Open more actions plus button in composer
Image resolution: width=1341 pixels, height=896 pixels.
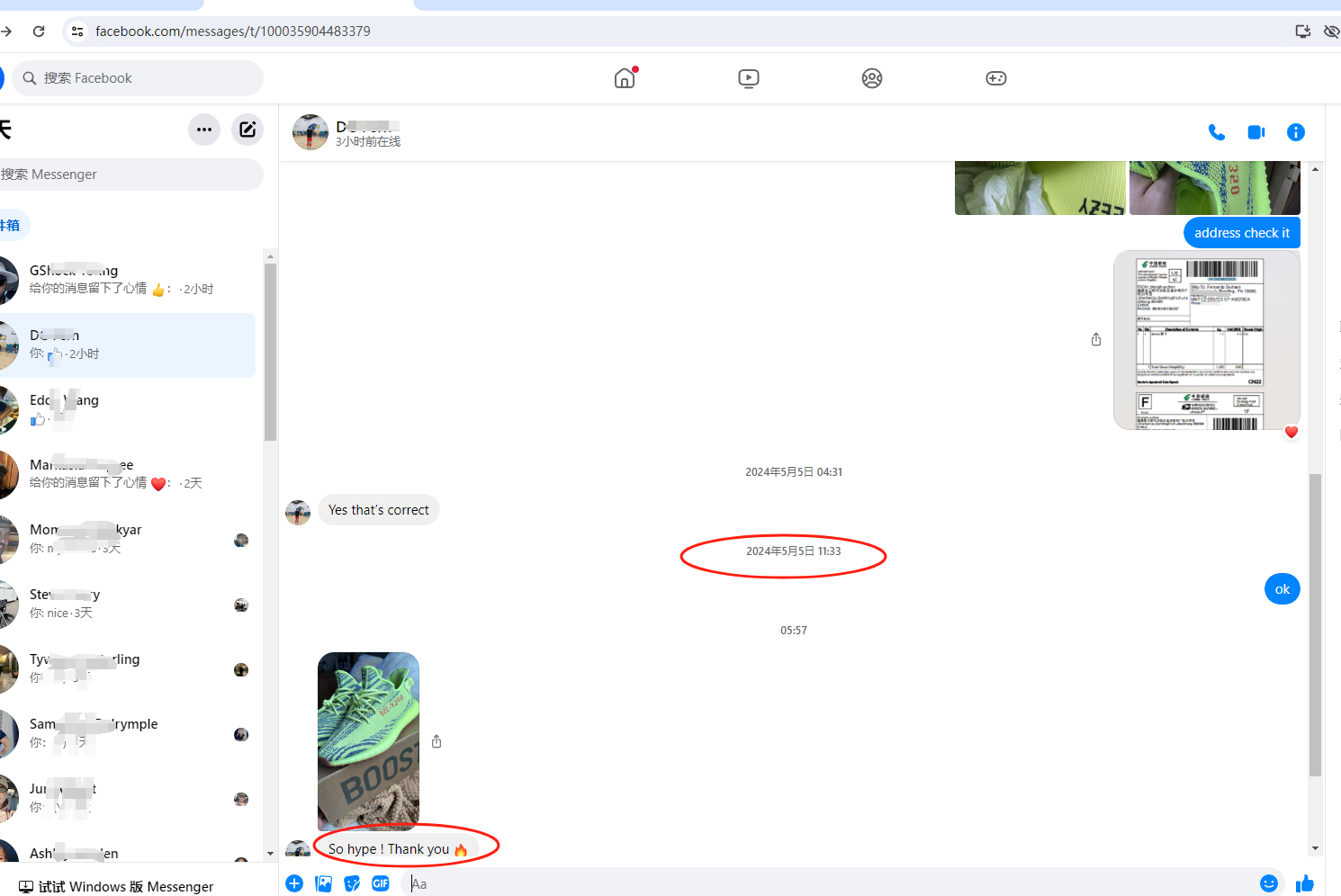point(294,883)
